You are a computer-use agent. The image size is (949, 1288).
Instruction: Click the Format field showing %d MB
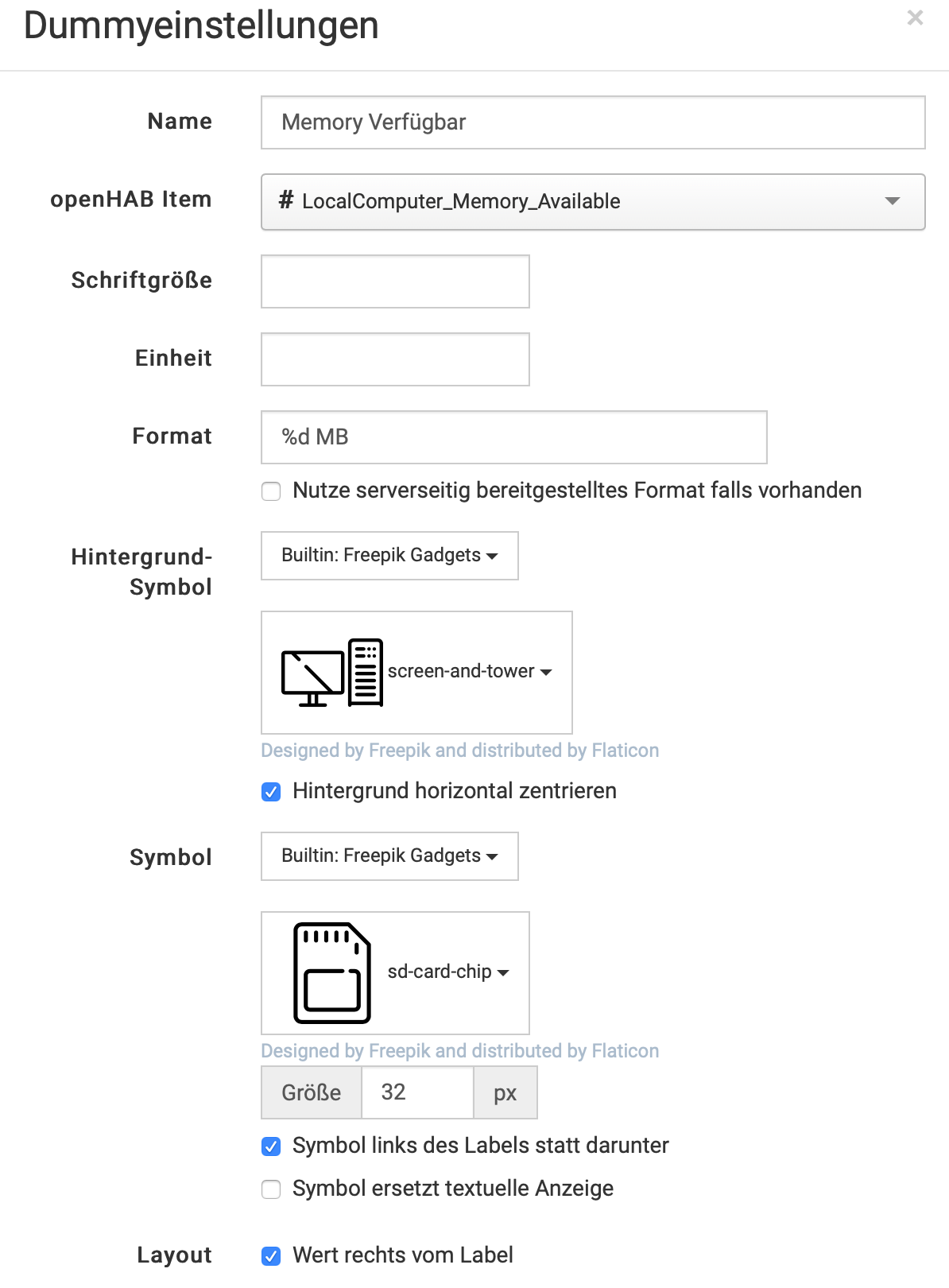[513, 437]
